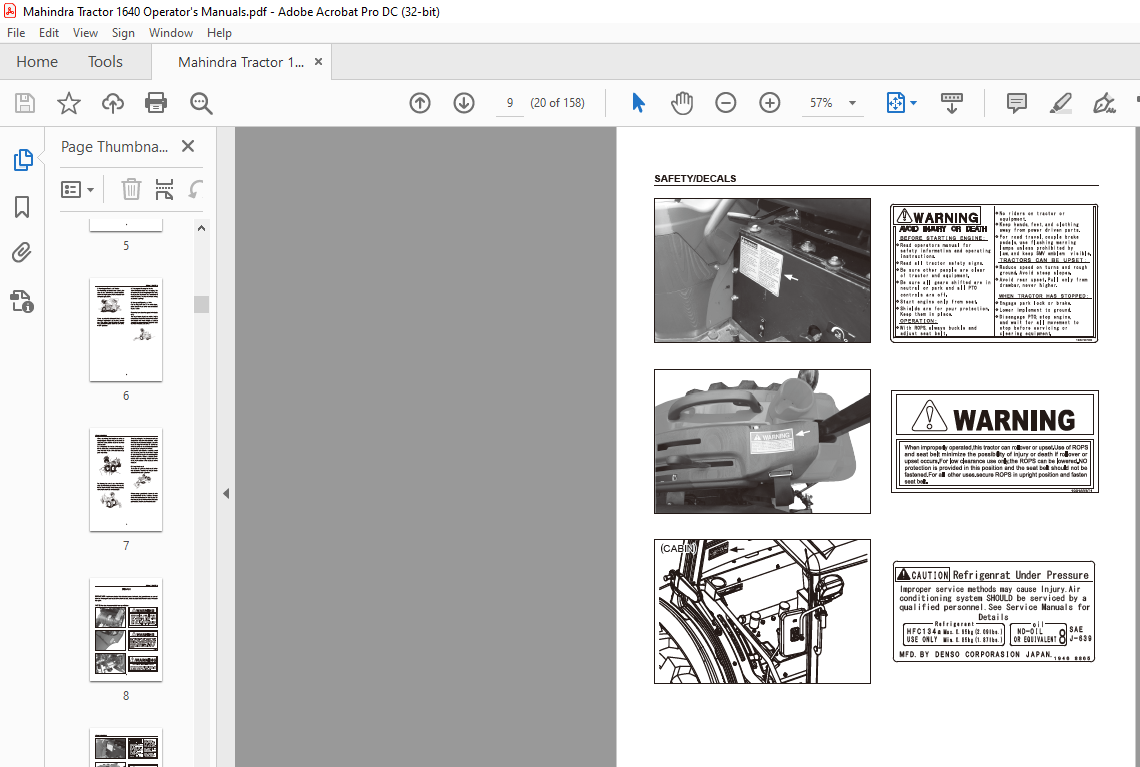The image size is (1140, 767).
Task: Click the page number input field
Action: pos(510,103)
